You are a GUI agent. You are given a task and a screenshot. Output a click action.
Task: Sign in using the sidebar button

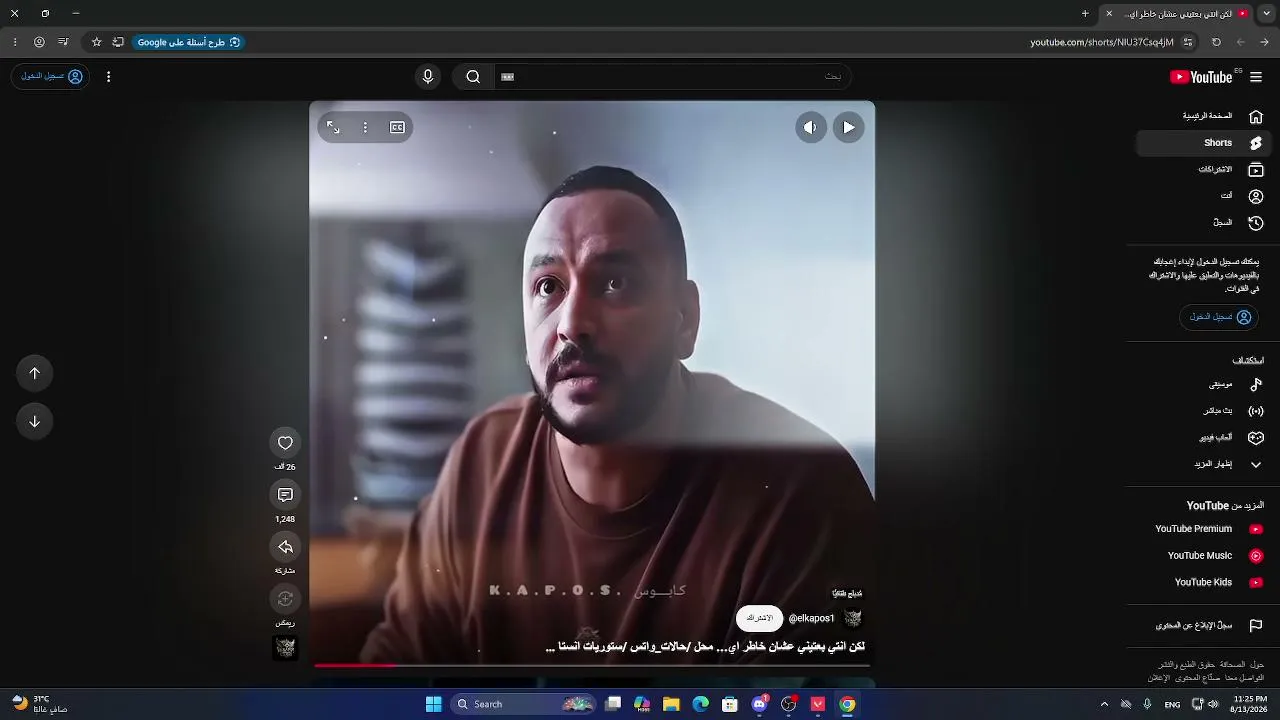tap(1219, 317)
